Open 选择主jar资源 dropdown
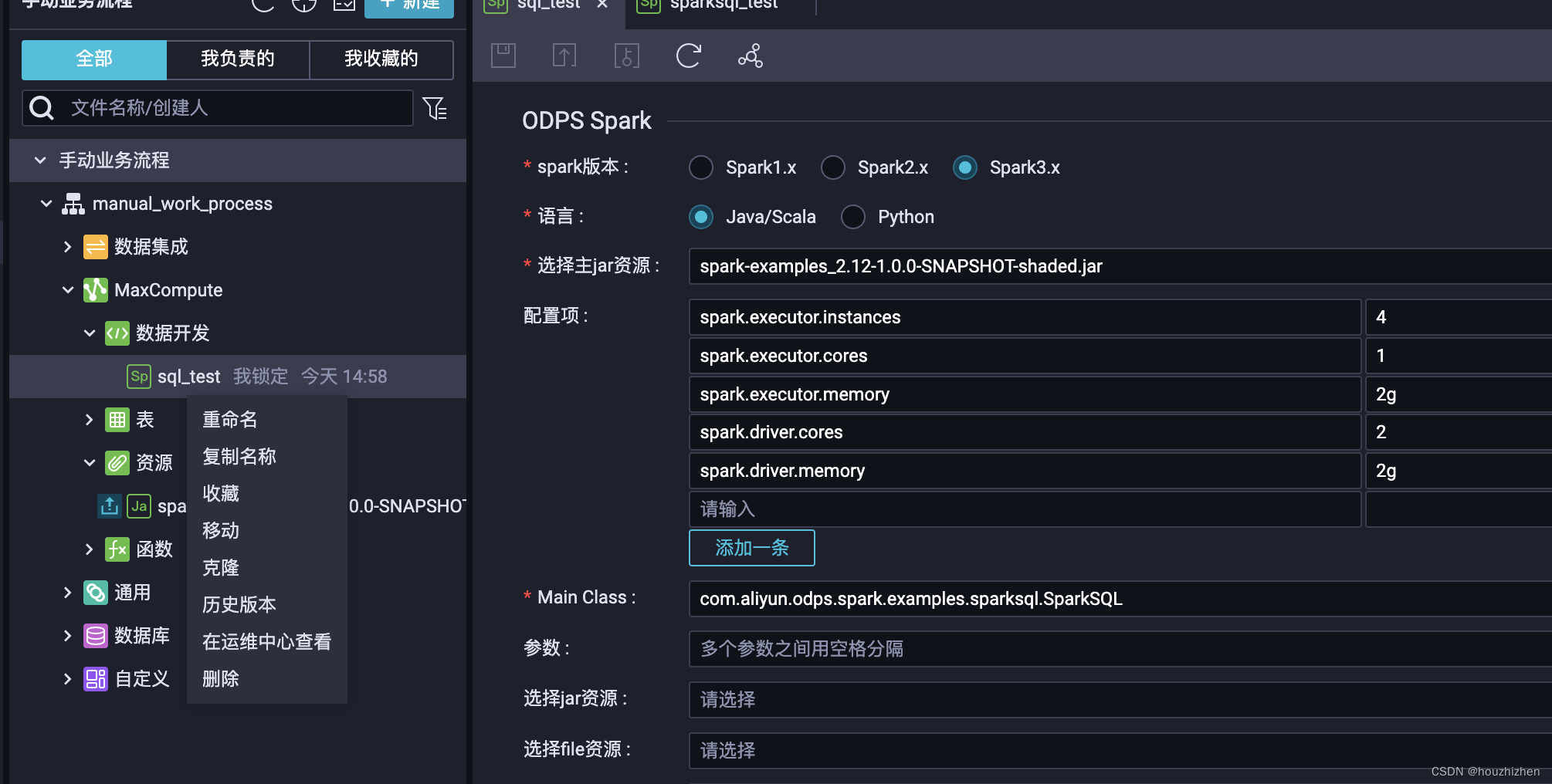 [1120, 266]
